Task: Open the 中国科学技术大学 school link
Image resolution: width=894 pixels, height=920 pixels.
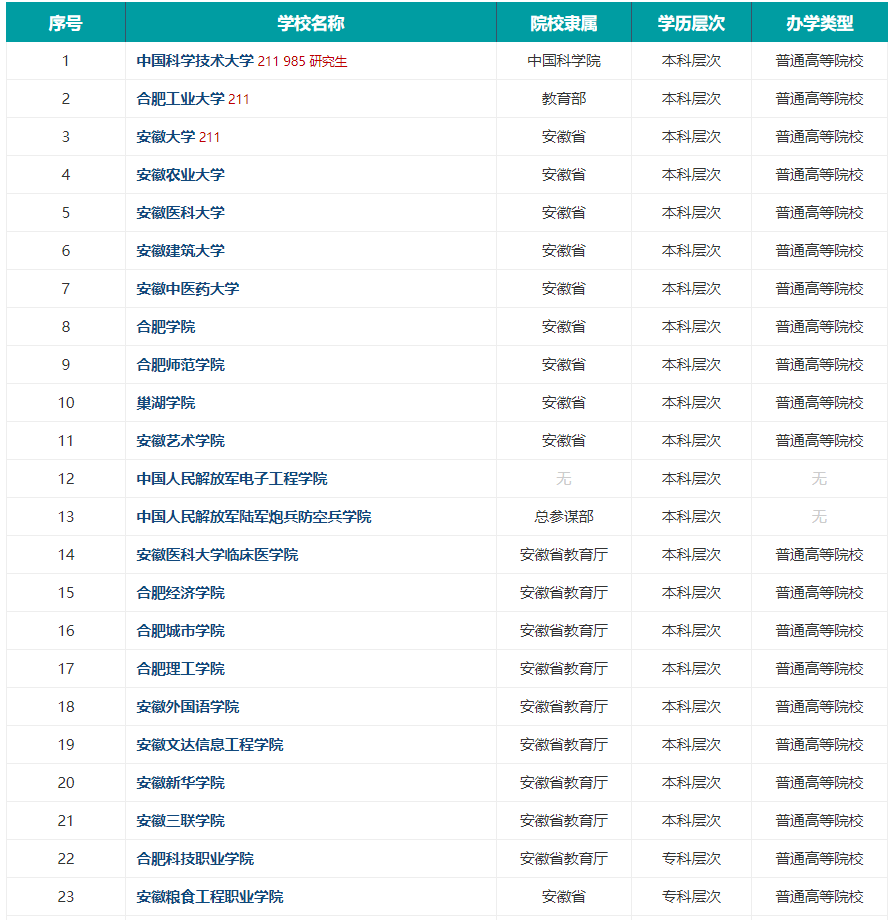Action: pos(195,61)
